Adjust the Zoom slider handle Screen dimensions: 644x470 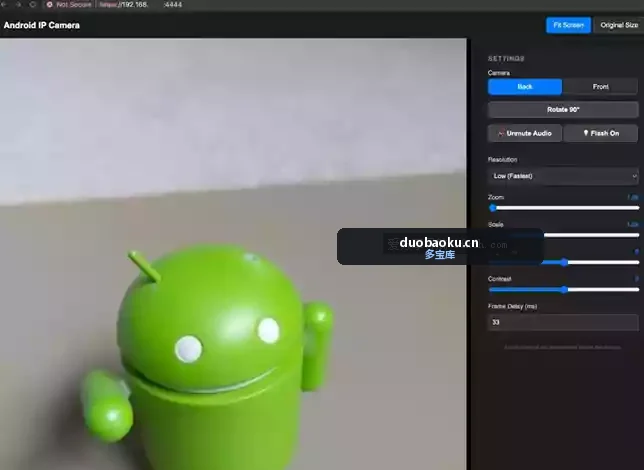coord(493,208)
